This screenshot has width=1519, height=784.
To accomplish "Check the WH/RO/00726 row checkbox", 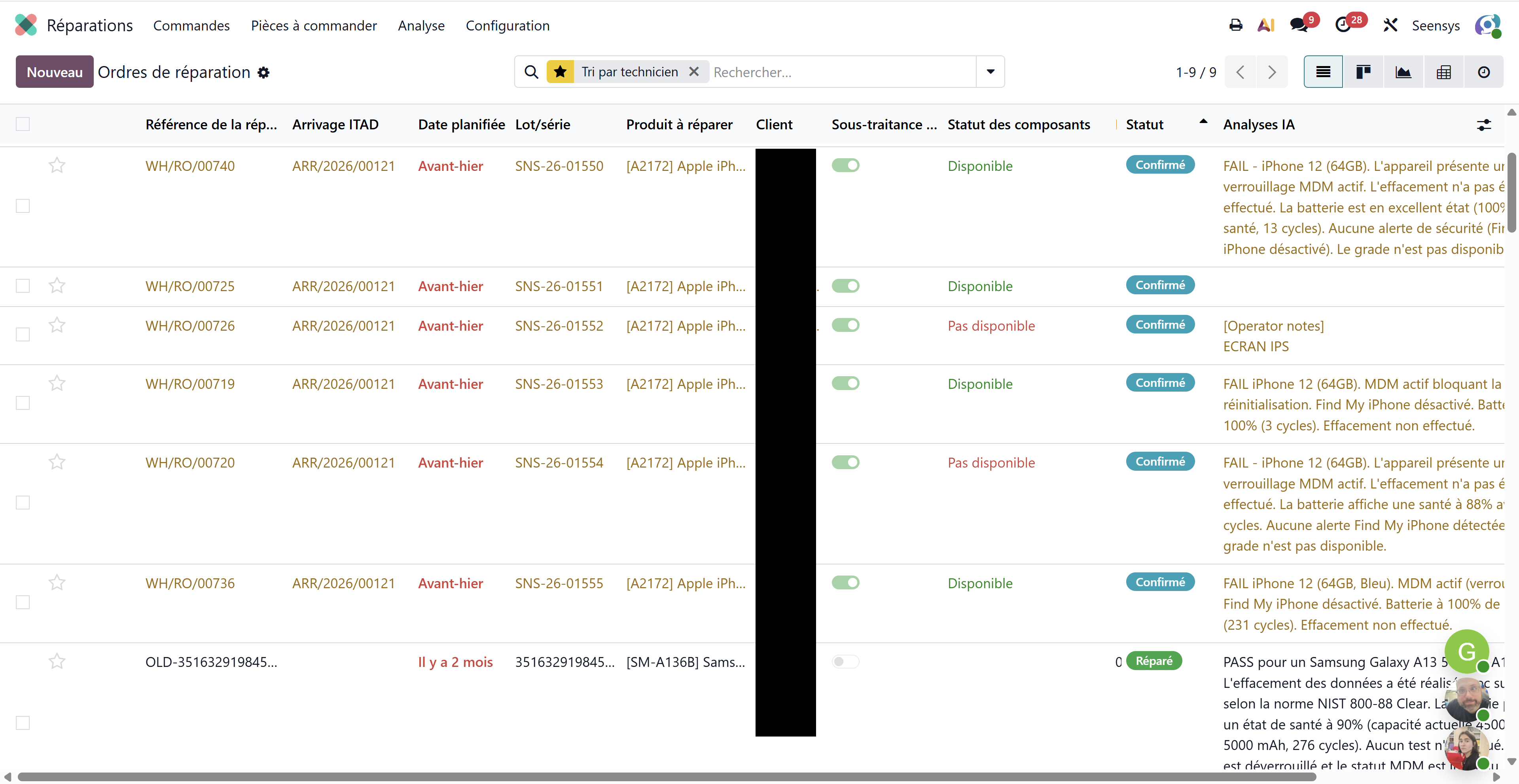I will [x=23, y=334].
